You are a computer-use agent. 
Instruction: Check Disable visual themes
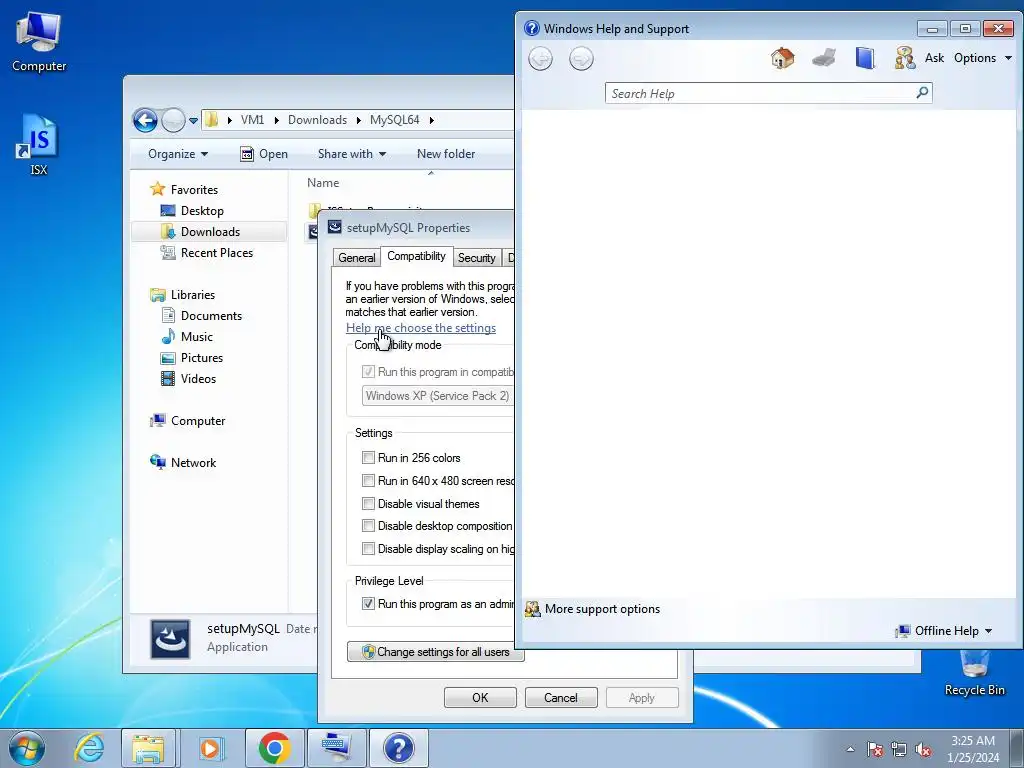tap(368, 504)
